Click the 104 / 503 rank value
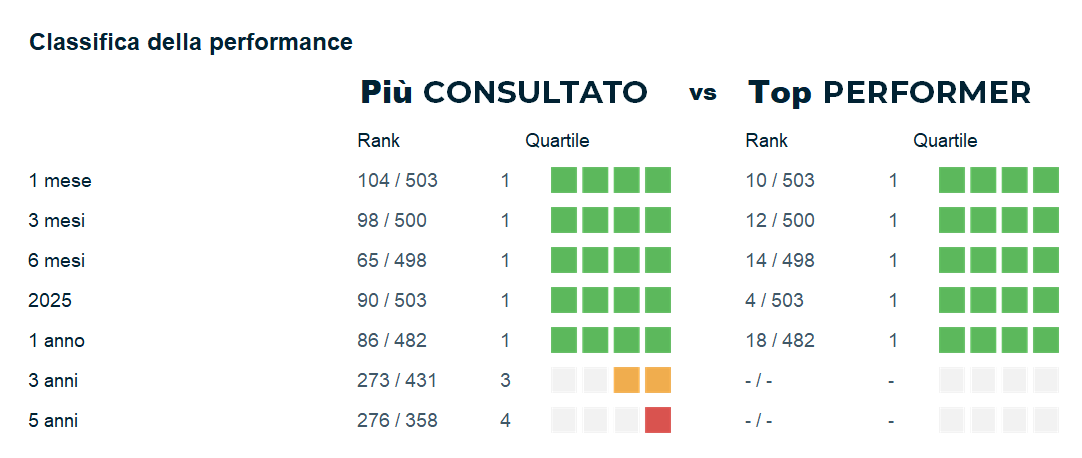1082x458 pixels. tap(397, 181)
